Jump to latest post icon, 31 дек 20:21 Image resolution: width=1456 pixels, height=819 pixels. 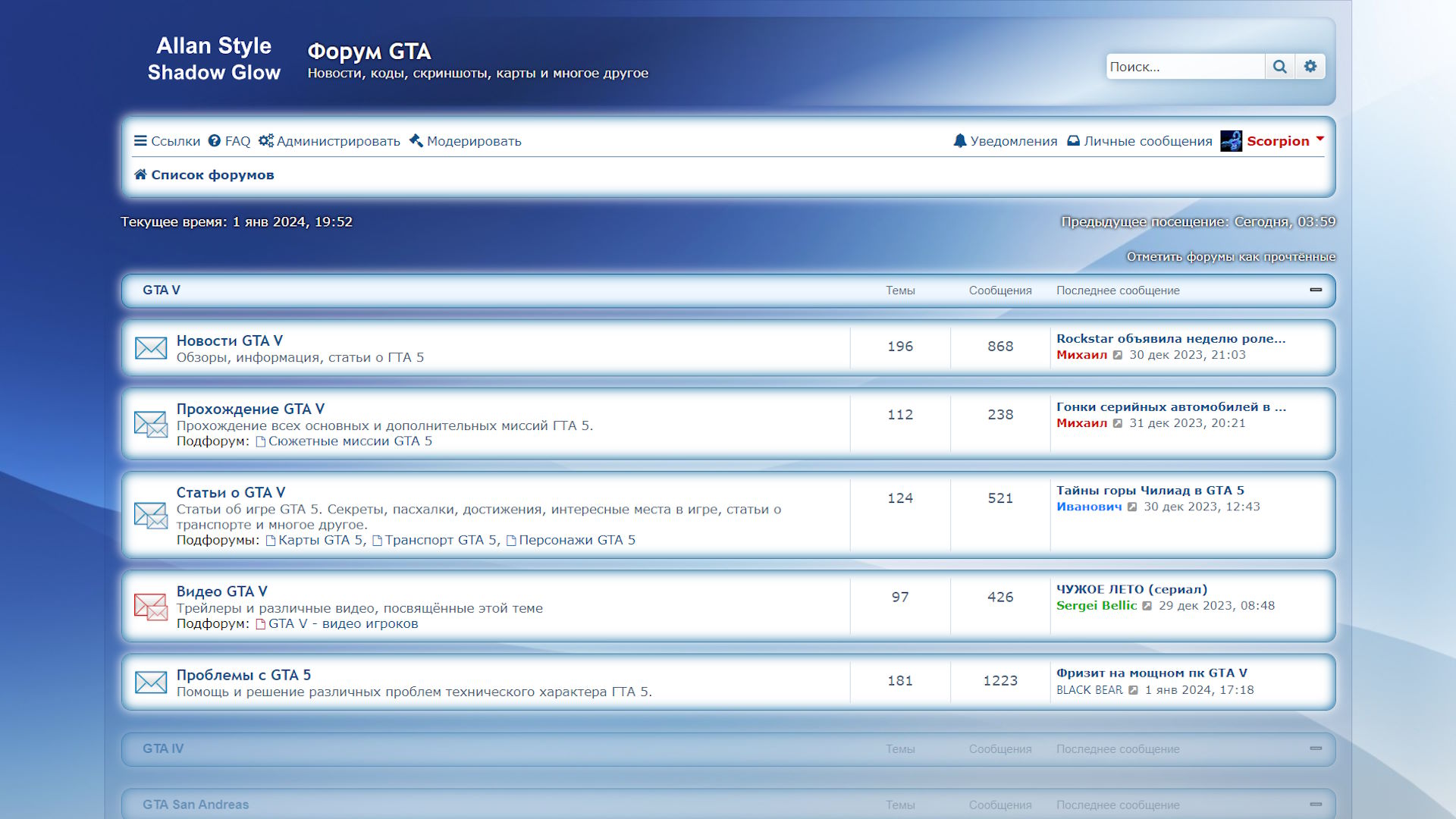(x=1118, y=423)
